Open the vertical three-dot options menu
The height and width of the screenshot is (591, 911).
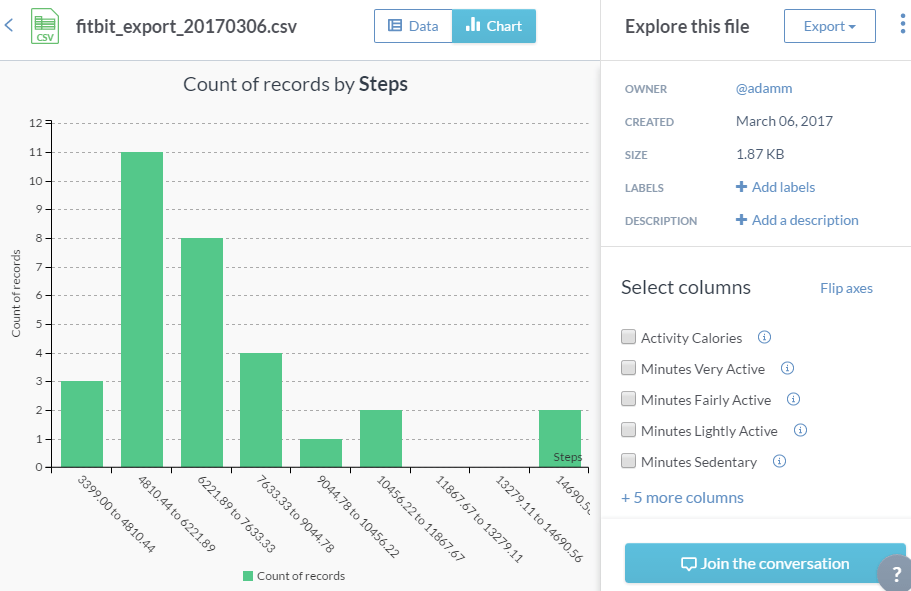[902, 25]
